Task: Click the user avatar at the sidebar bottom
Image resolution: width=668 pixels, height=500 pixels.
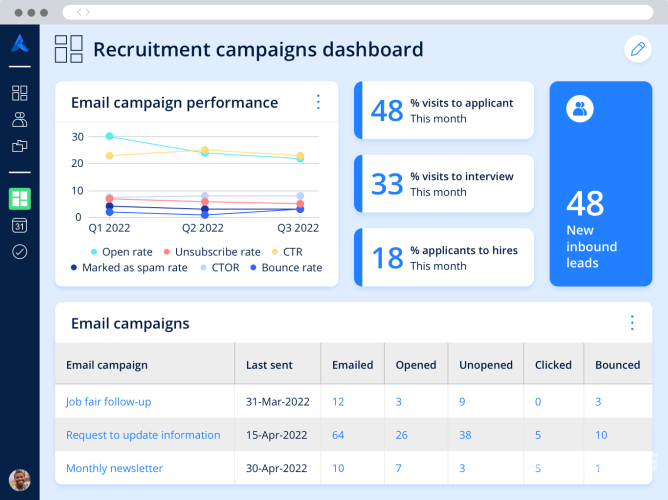Action: pos(19,480)
